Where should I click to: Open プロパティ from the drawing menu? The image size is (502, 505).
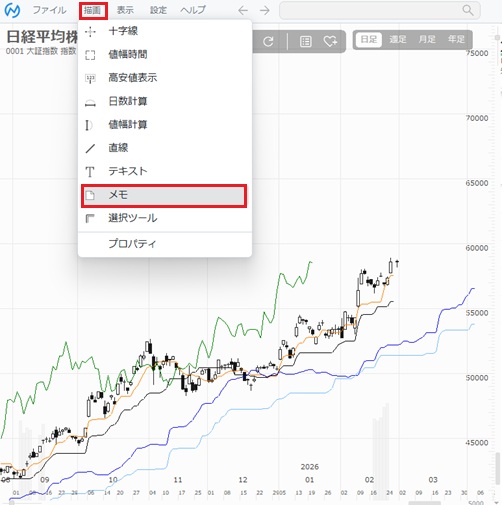tap(165, 244)
